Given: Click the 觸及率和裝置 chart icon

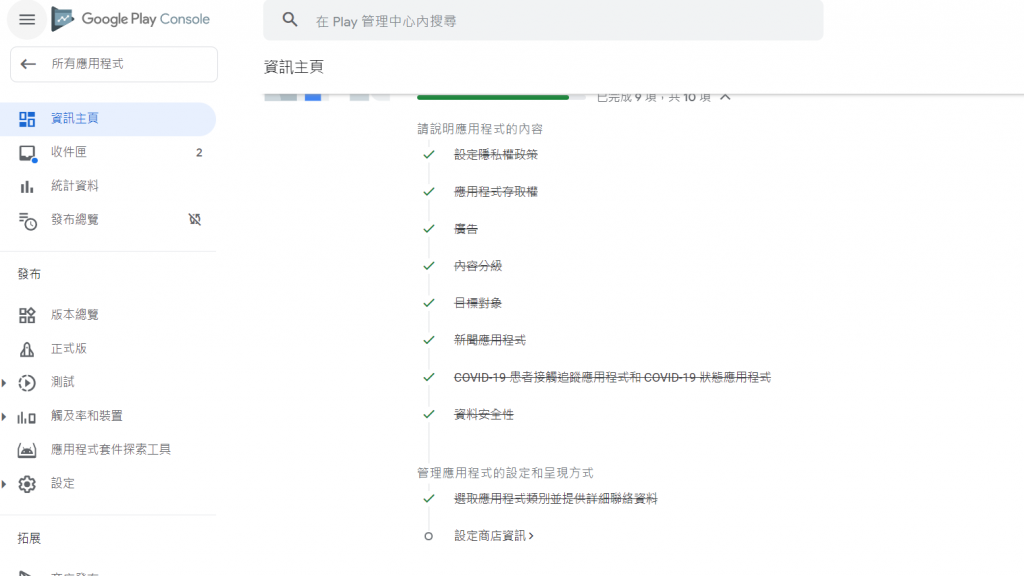Looking at the screenshot, I should pos(27,417).
